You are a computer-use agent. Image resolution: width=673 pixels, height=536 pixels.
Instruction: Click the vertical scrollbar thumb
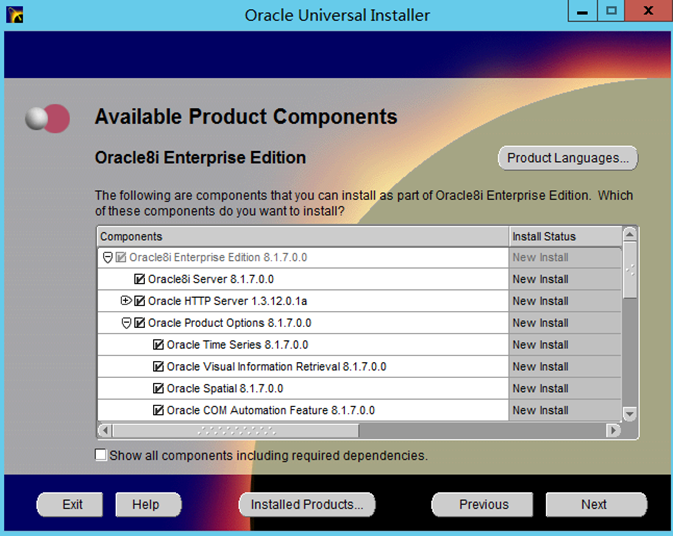point(630,270)
